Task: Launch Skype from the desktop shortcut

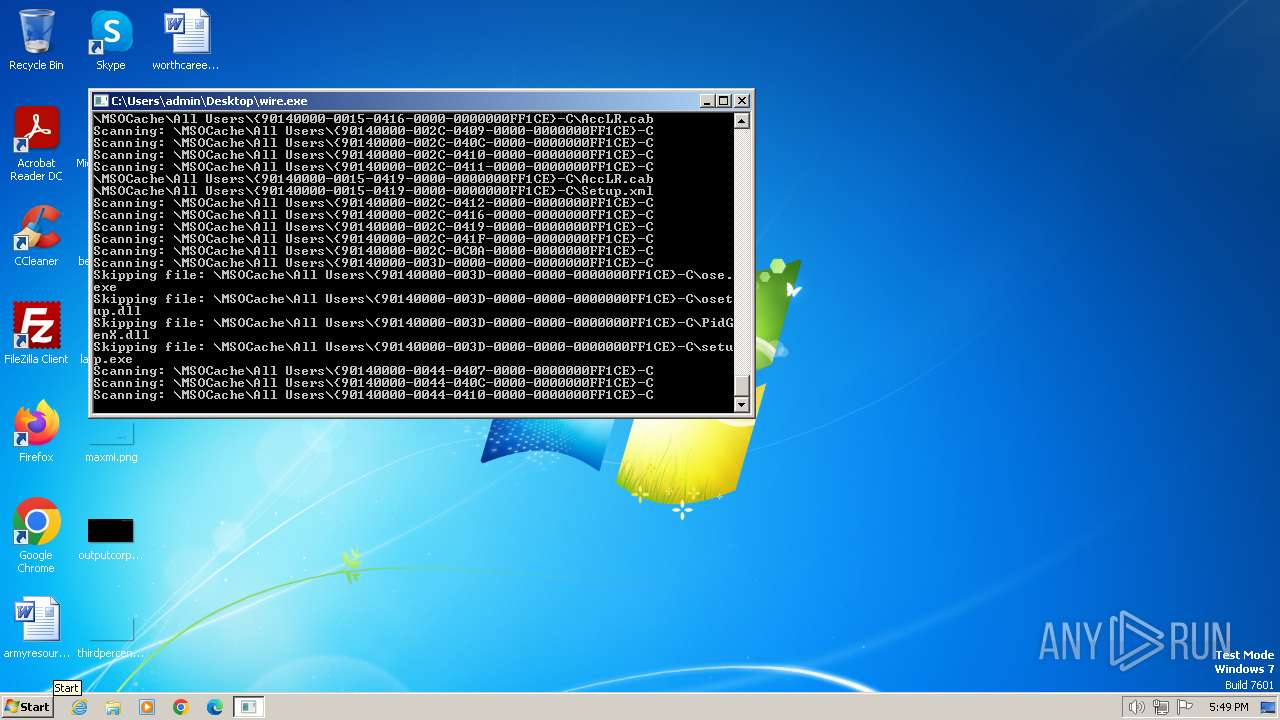Action: [x=111, y=40]
